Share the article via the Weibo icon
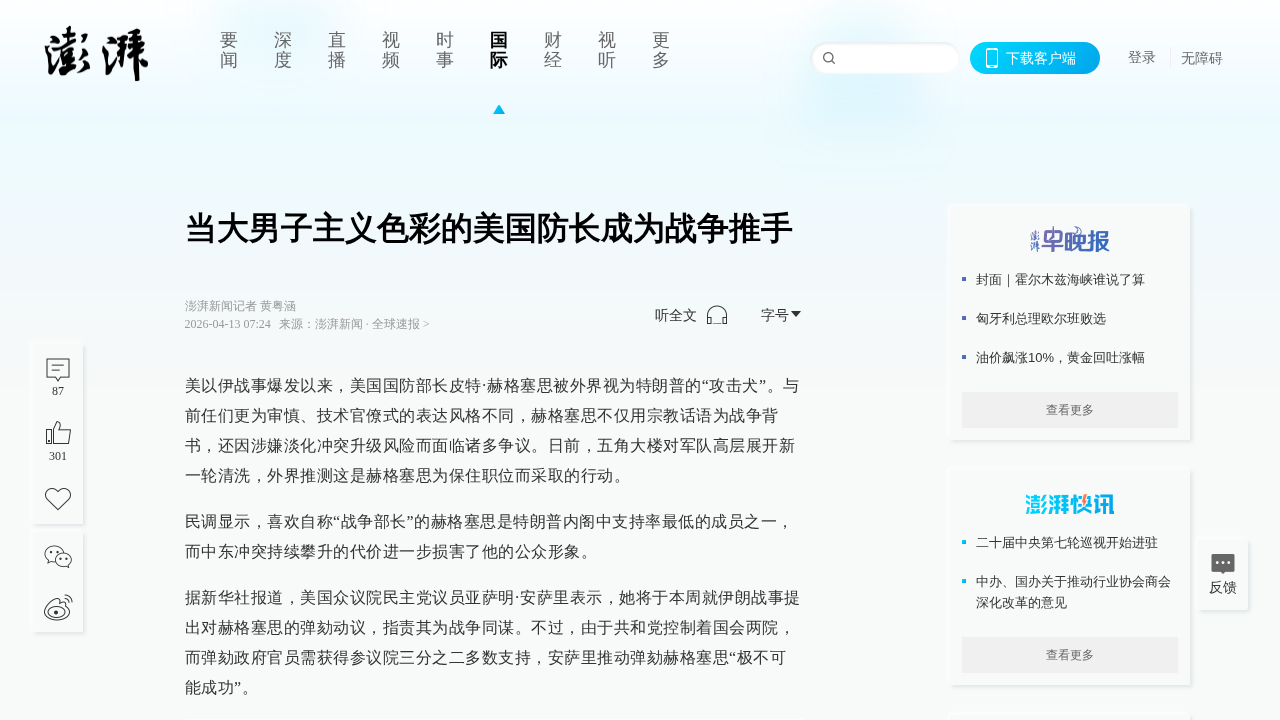 click(58, 607)
